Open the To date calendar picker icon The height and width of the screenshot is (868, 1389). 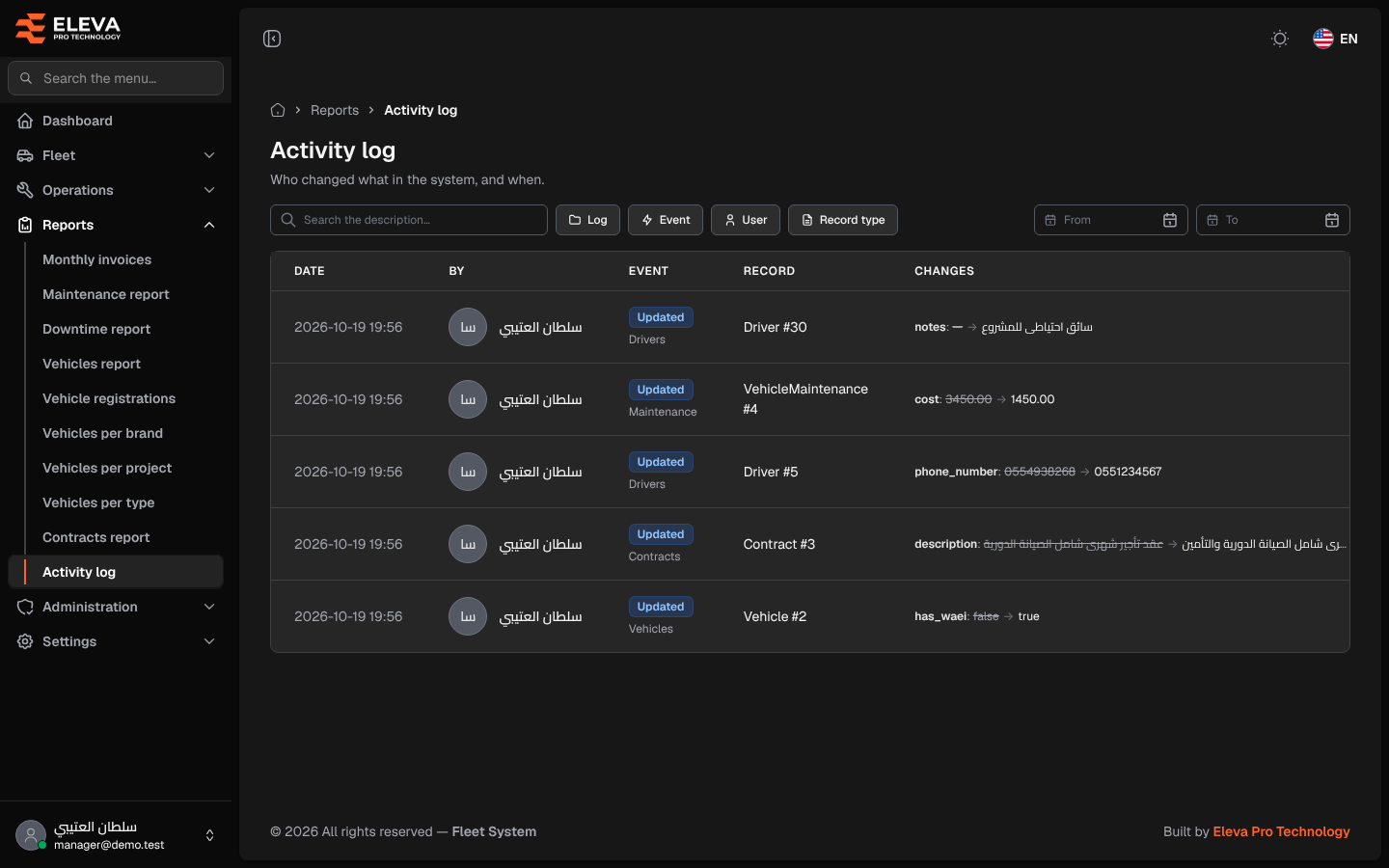click(x=1332, y=220)
